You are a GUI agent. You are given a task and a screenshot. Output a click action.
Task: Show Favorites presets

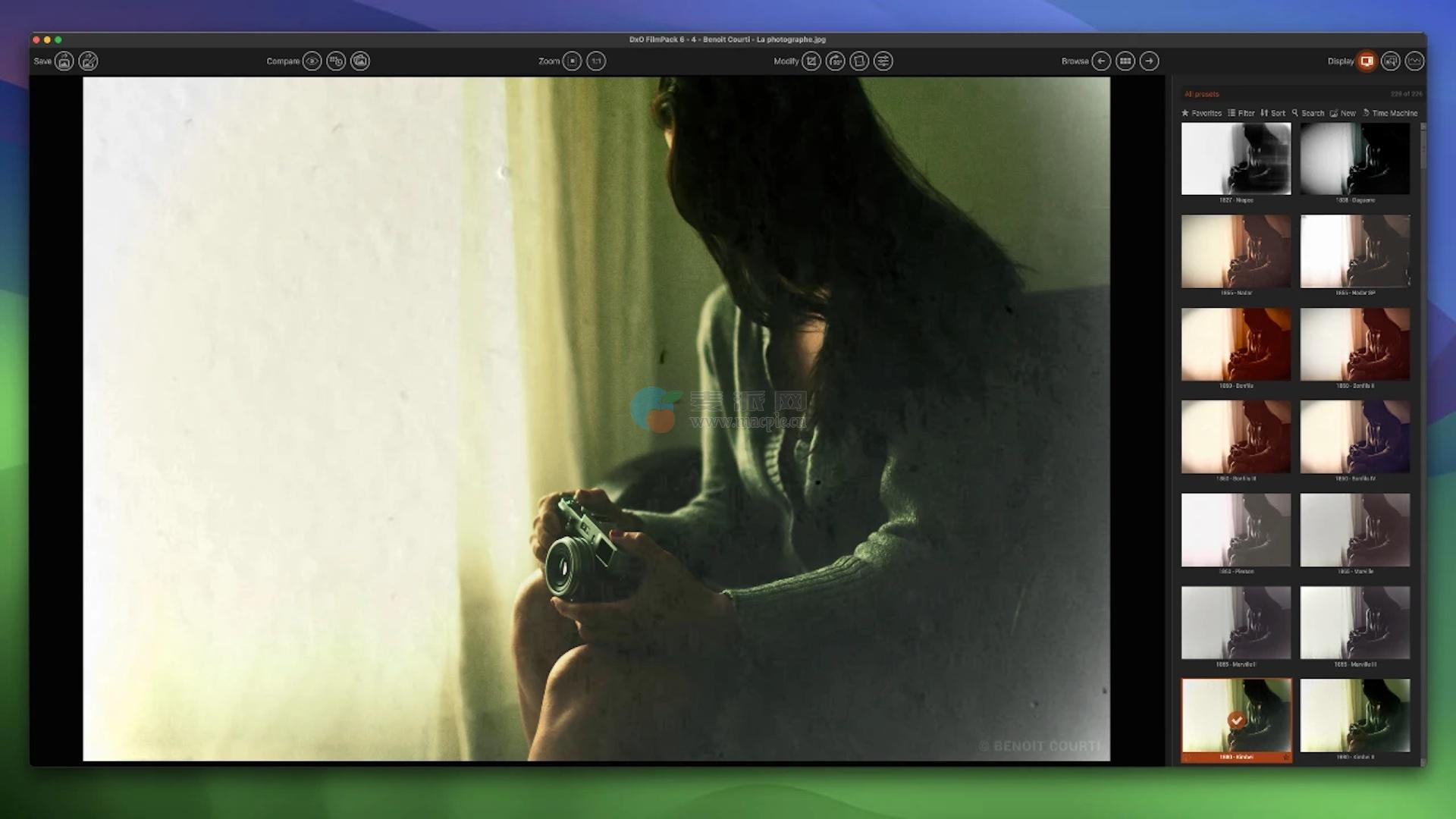point(1201,113)
